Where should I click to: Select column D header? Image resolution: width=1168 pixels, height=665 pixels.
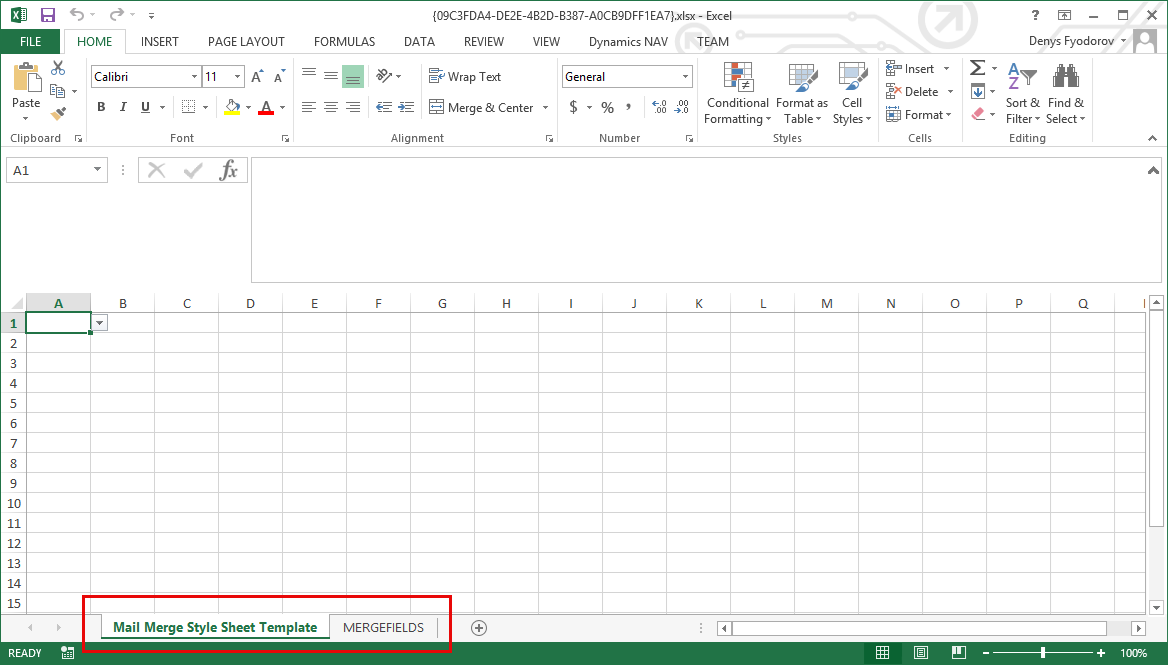pos(250,304)
